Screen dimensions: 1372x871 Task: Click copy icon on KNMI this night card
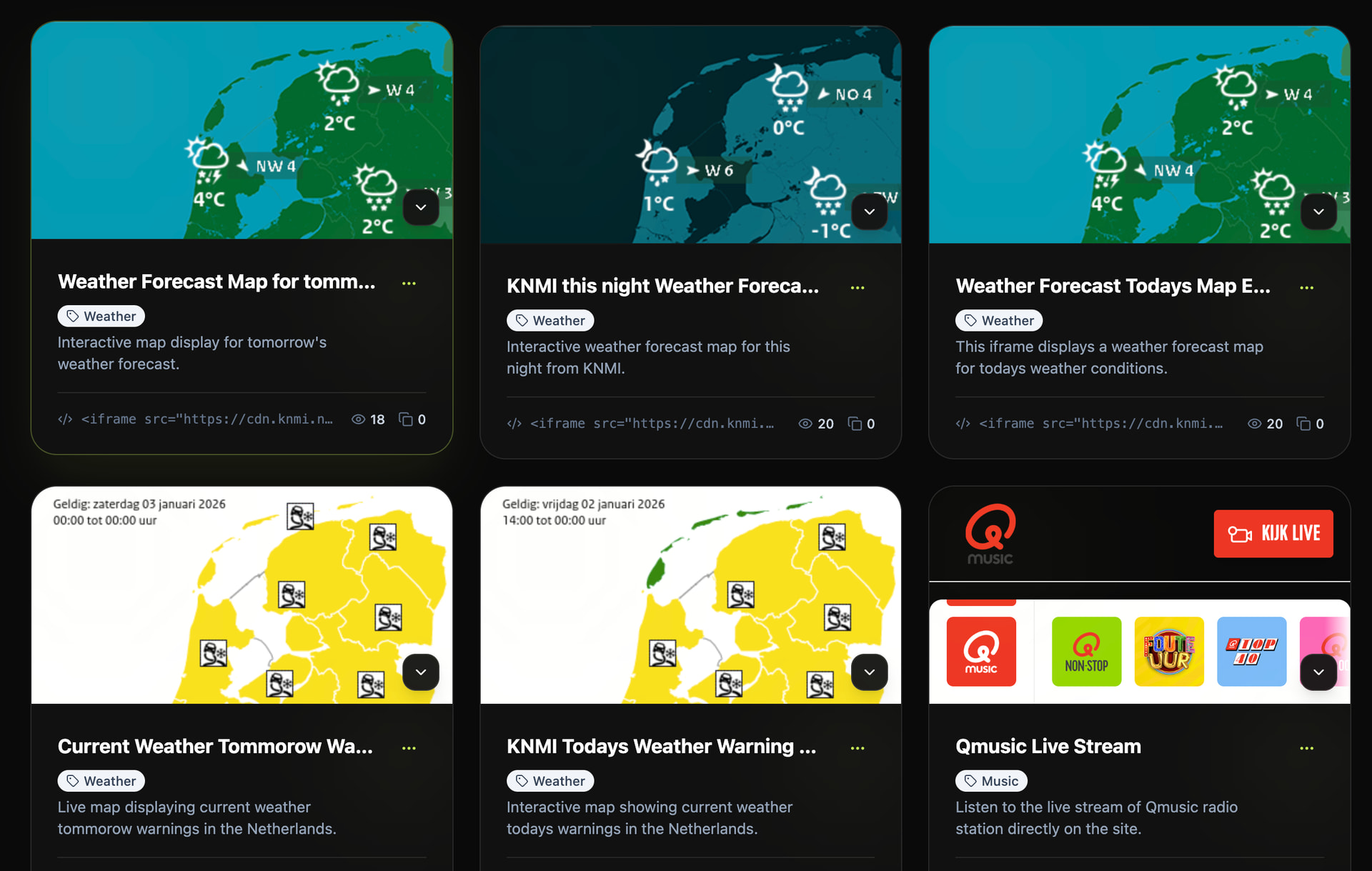(855, 424)
